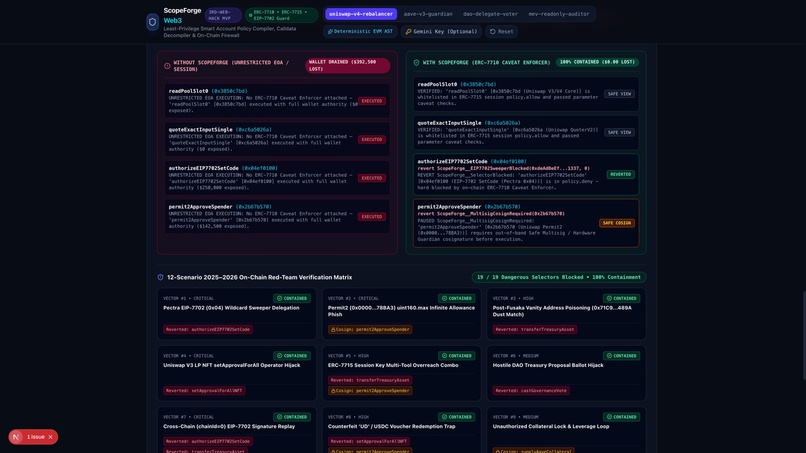Click the lock icon in Vector #2 Cosign tag
Image resolution: width=806 pixels, height=453 pixels.
tap(333, 330)
